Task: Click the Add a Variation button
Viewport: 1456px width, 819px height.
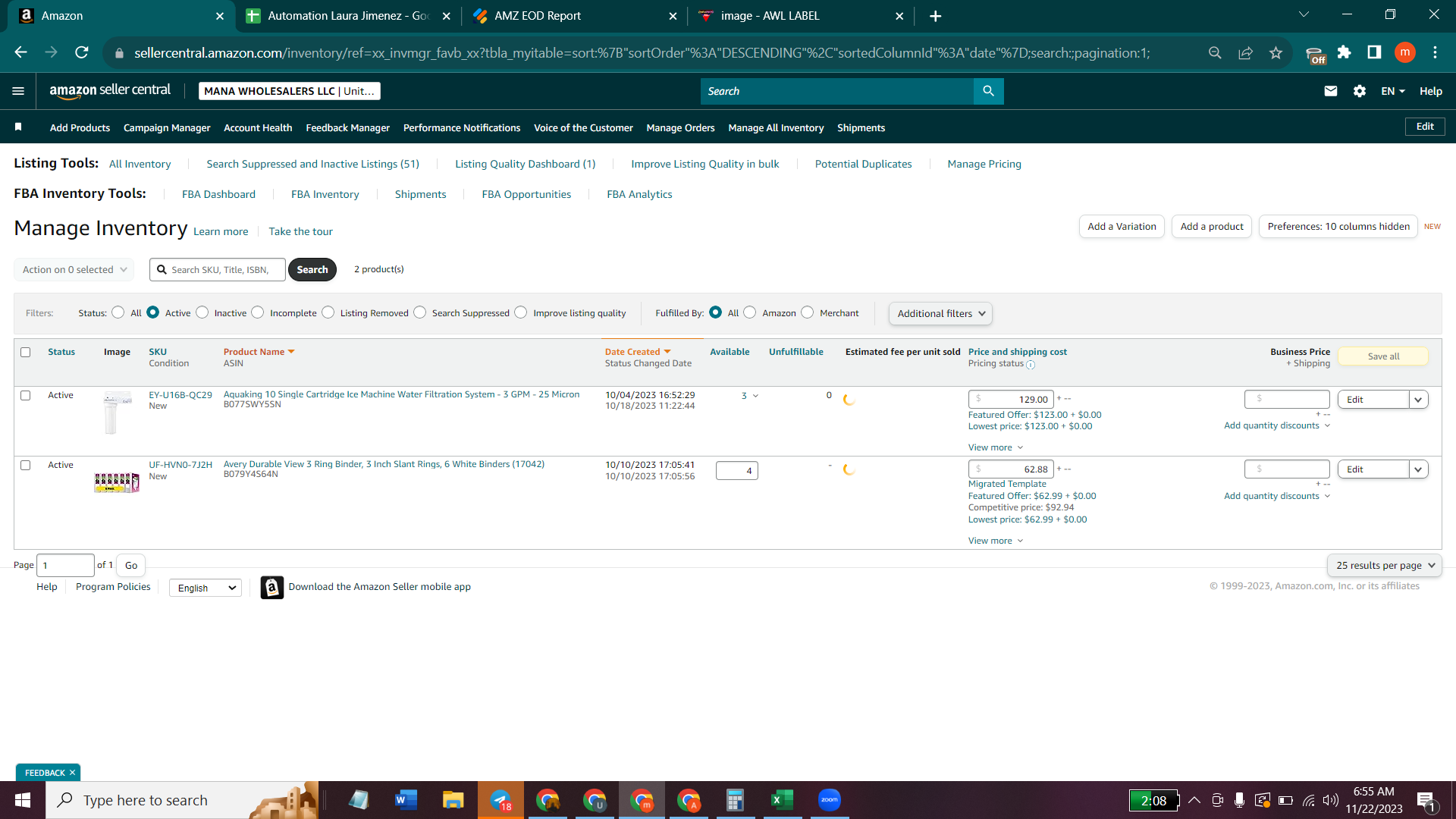Action: click(x=1122, y=226)
